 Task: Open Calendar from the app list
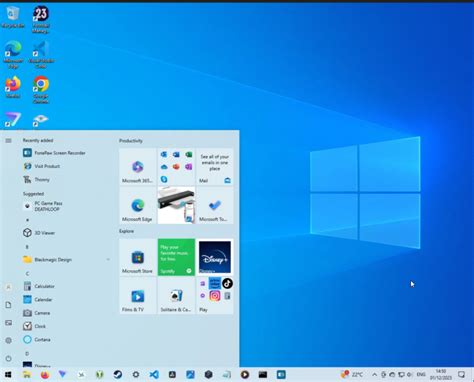[38, 299]
